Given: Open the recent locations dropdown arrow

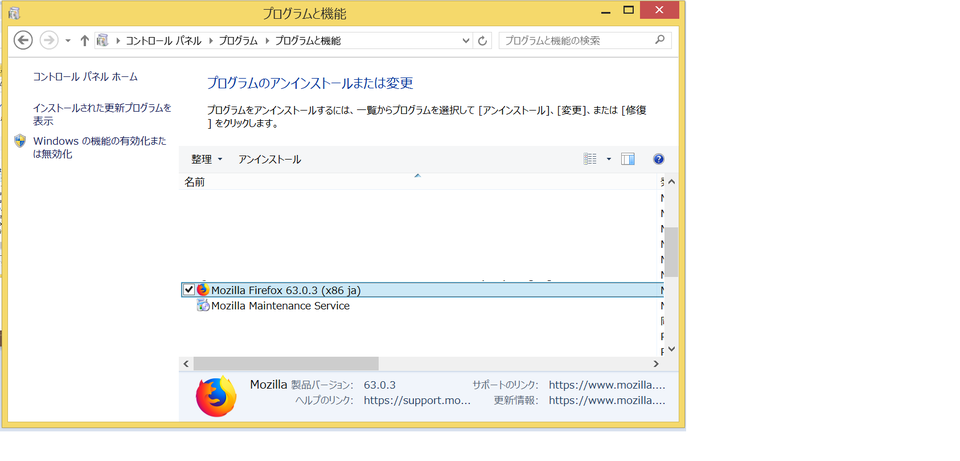Looking at the screenshot, I should pos(68,41).
